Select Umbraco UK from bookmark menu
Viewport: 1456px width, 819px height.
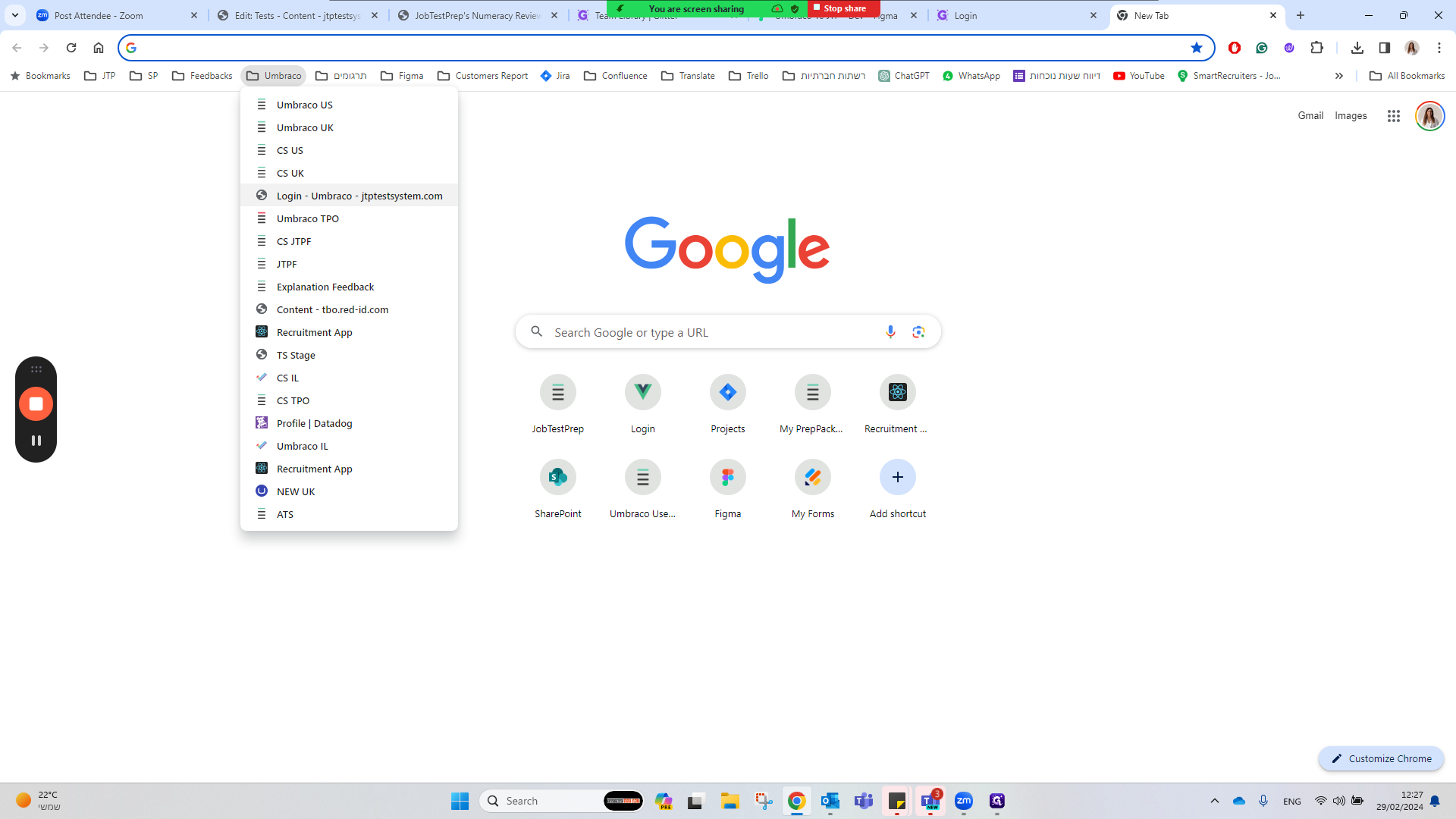coord(349,127)
